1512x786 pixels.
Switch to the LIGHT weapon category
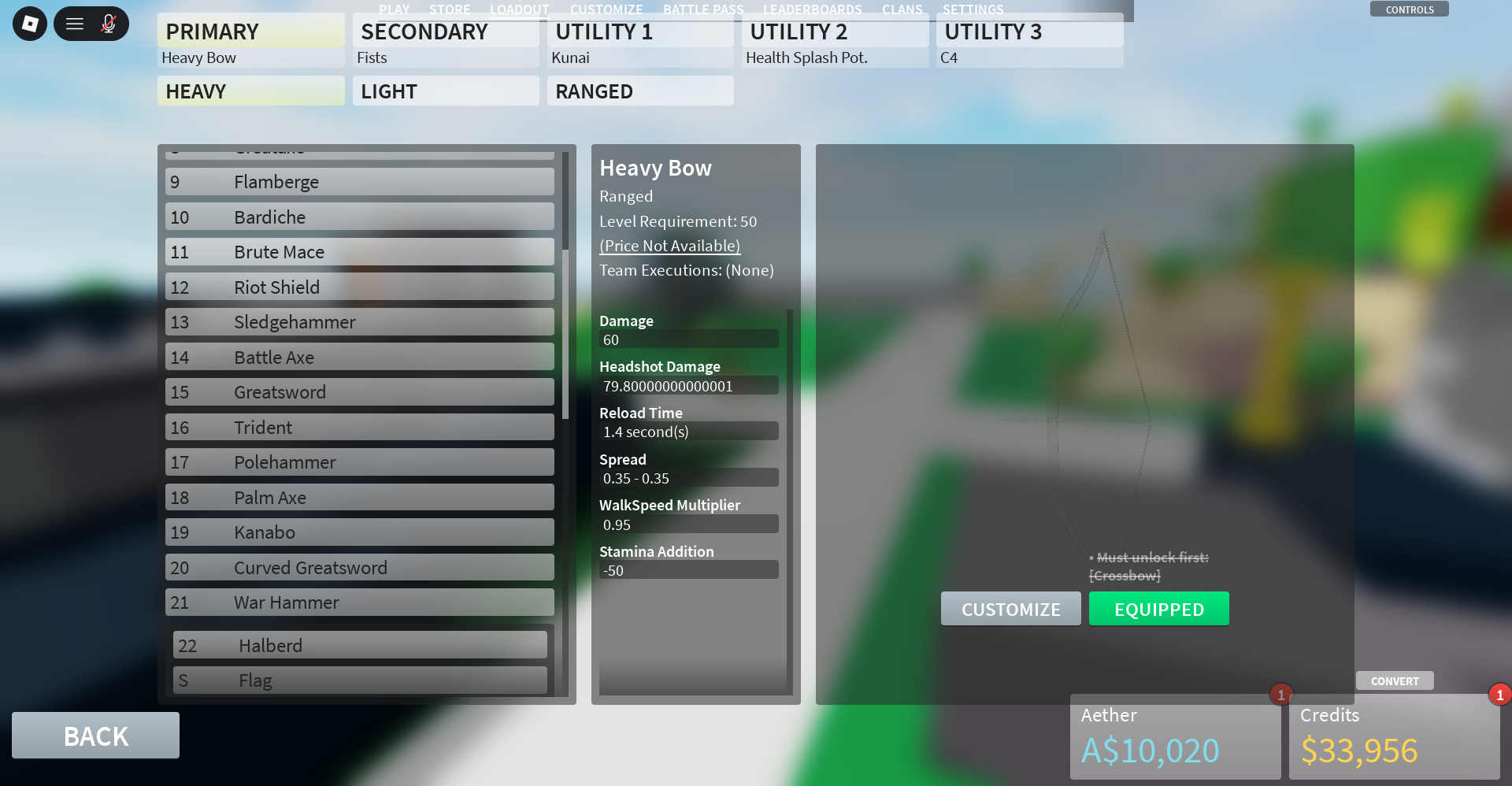[446, 91]
